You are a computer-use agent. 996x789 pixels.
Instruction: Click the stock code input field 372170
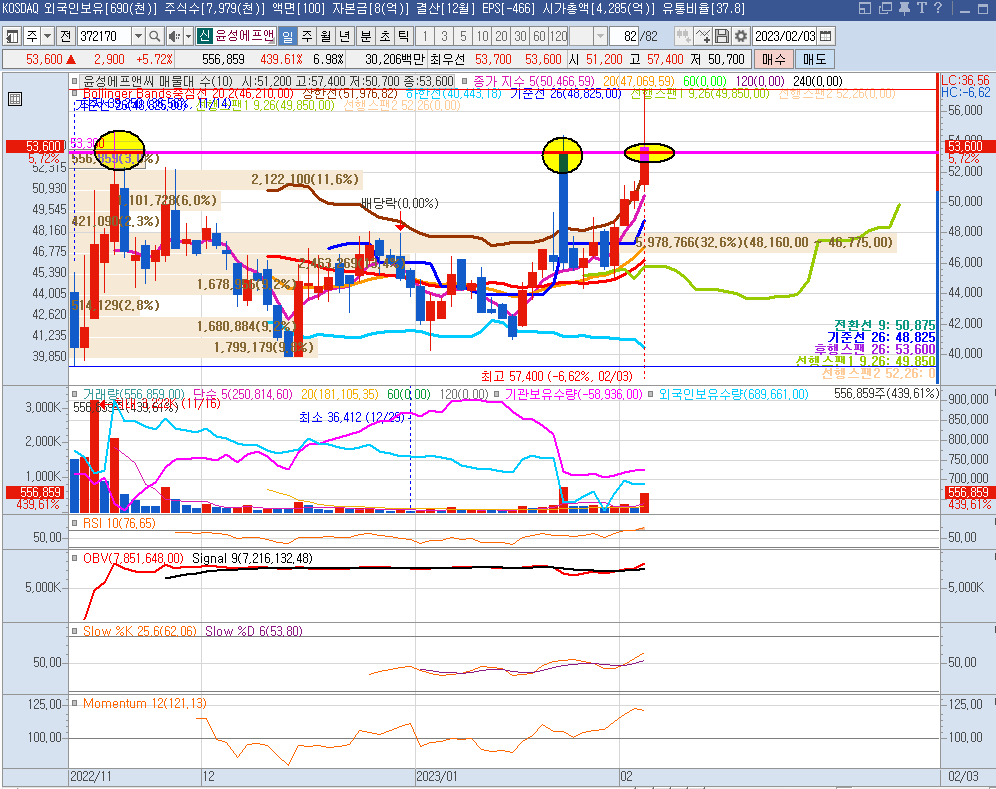click(x=104, y=36)
